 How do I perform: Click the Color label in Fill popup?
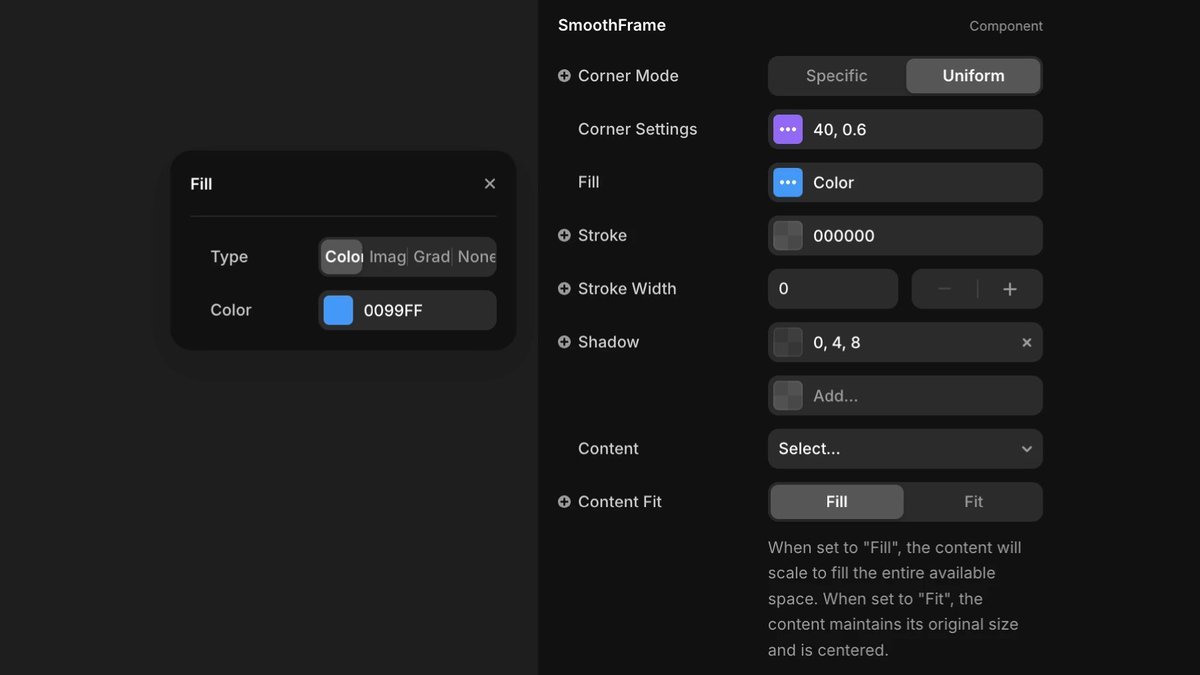[231, 310]
